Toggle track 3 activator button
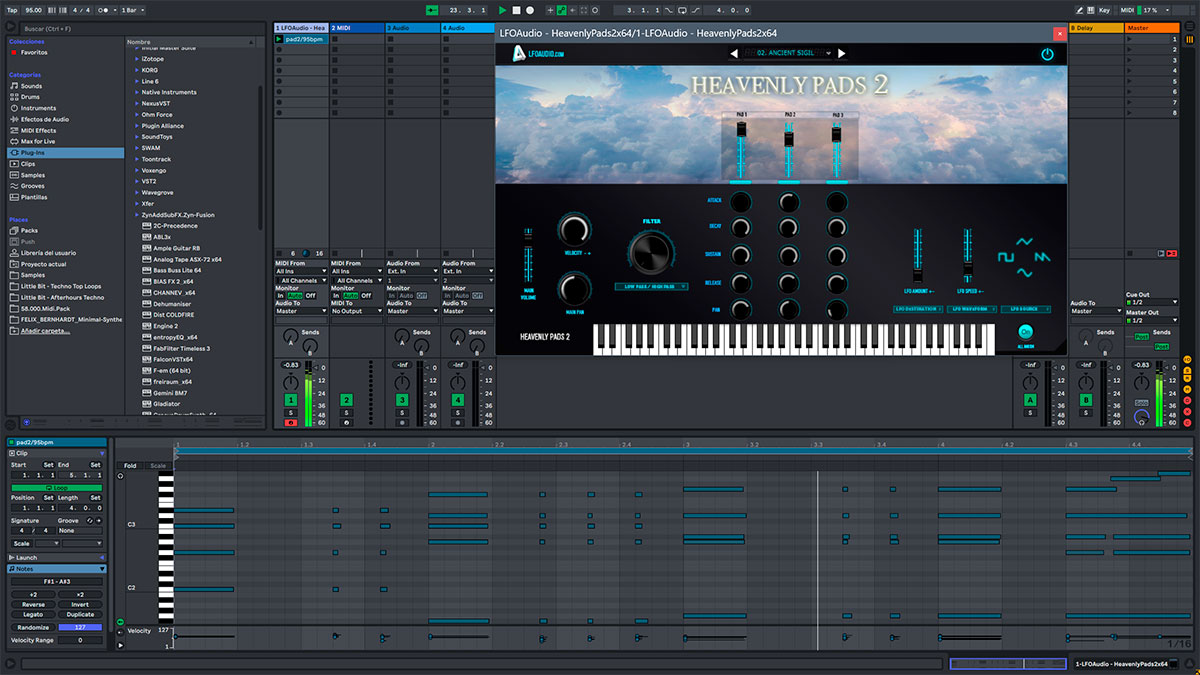 [402, 400]
